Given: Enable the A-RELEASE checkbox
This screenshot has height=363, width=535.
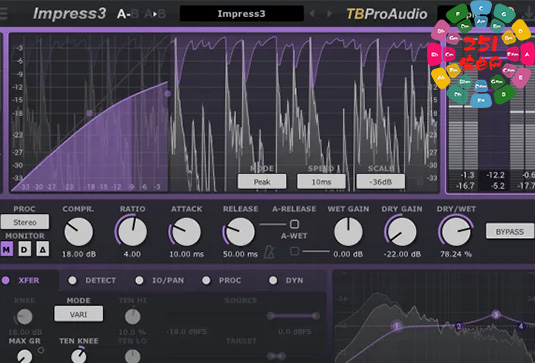Looking at the screenshot, I should pyautogui.click(x=294, y=224).
